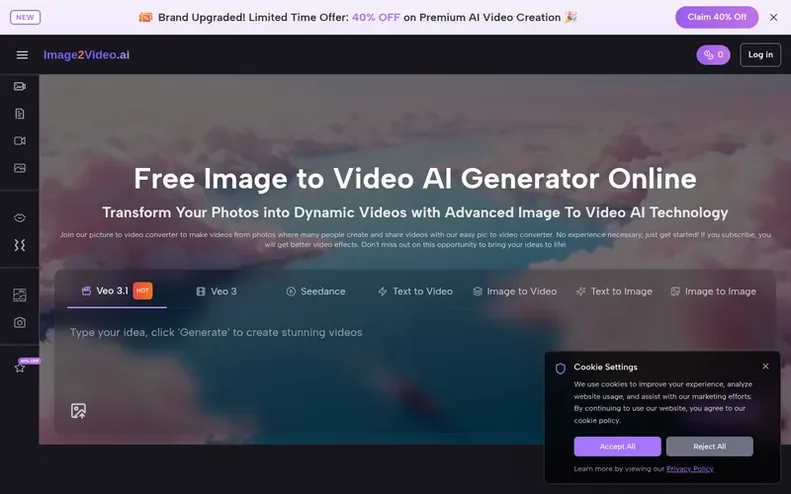
Task: Click the camera sidebar icon
Action: [x=20, y=322]
